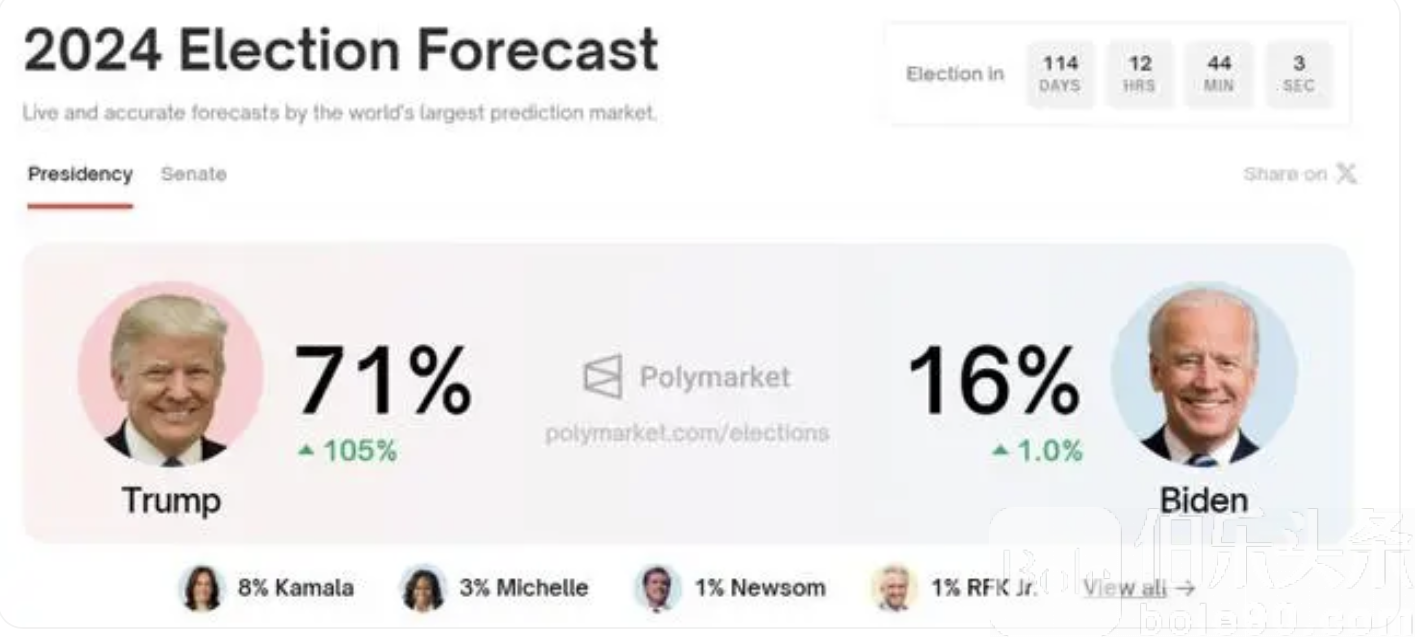Viewport: 1420px width, 642px height.
Task: Click the green up arrow under Trump's 71%
Action: point(306,451)
